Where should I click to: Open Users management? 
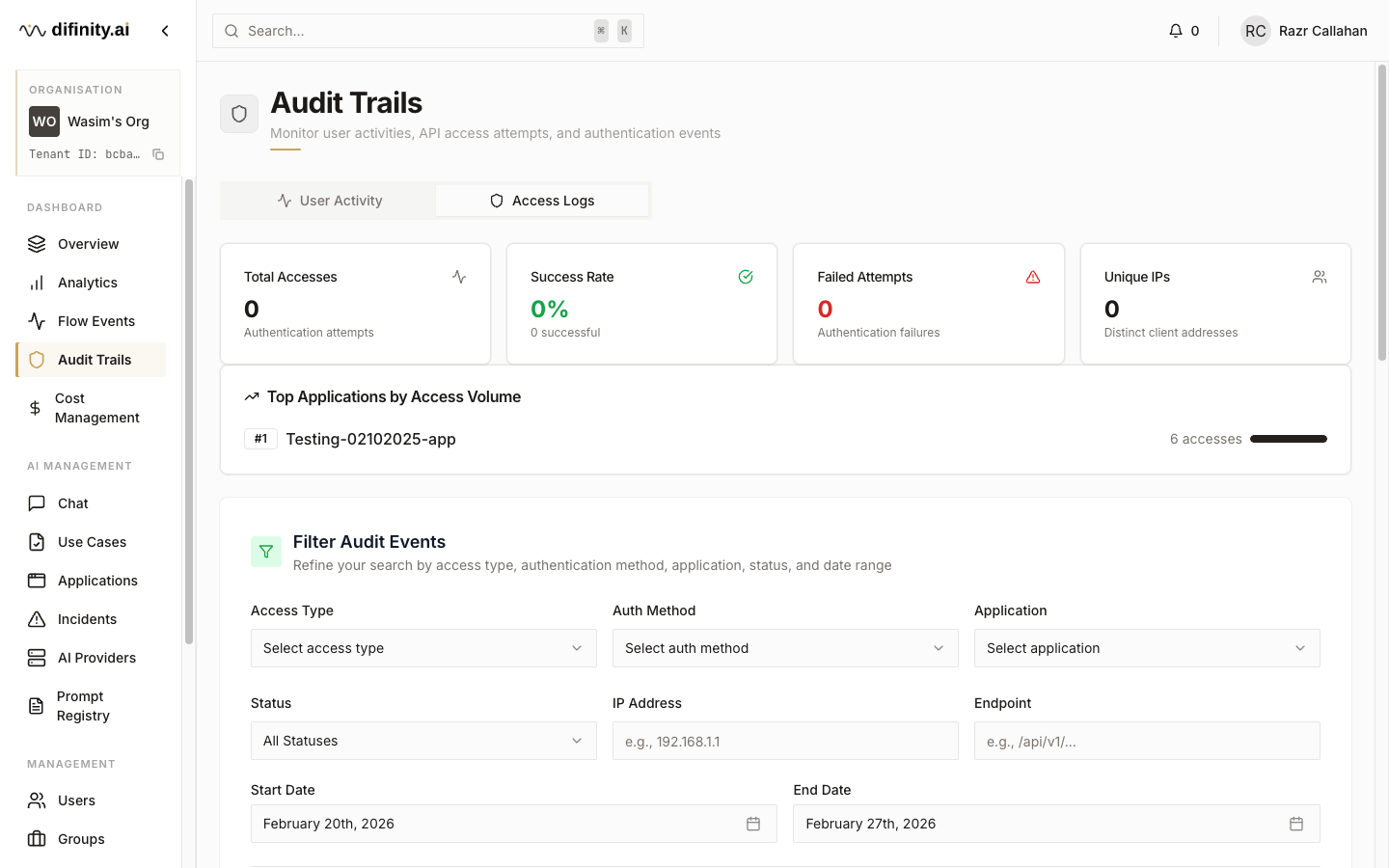click(91, 800)
